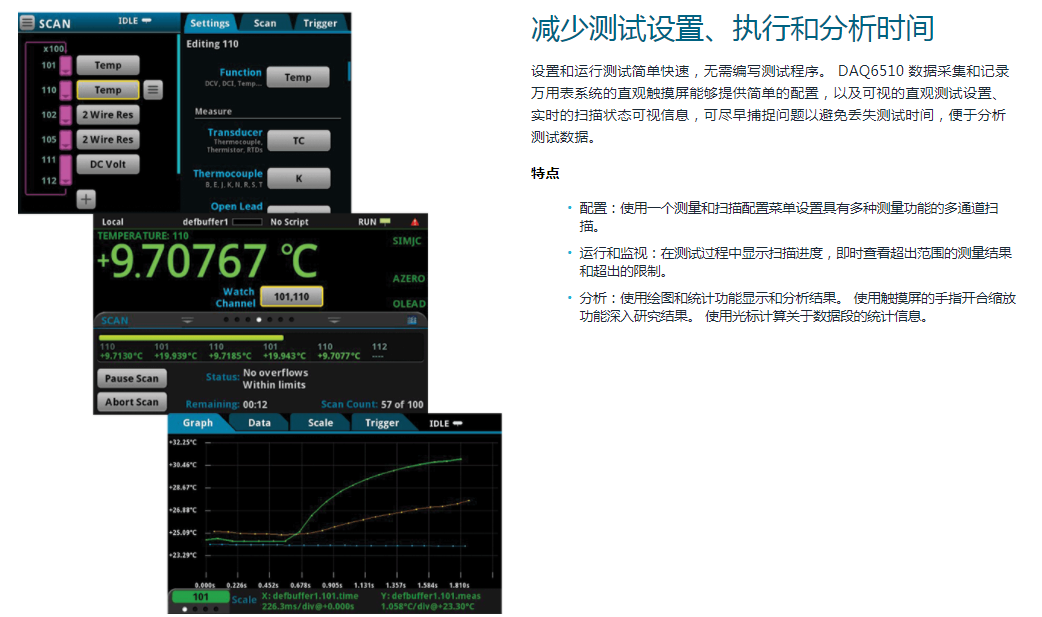Image resolution: width=1042 pixels, height=617 pixels.
Task: Select the pink channel 105 block
Action: tap(65, 140)
